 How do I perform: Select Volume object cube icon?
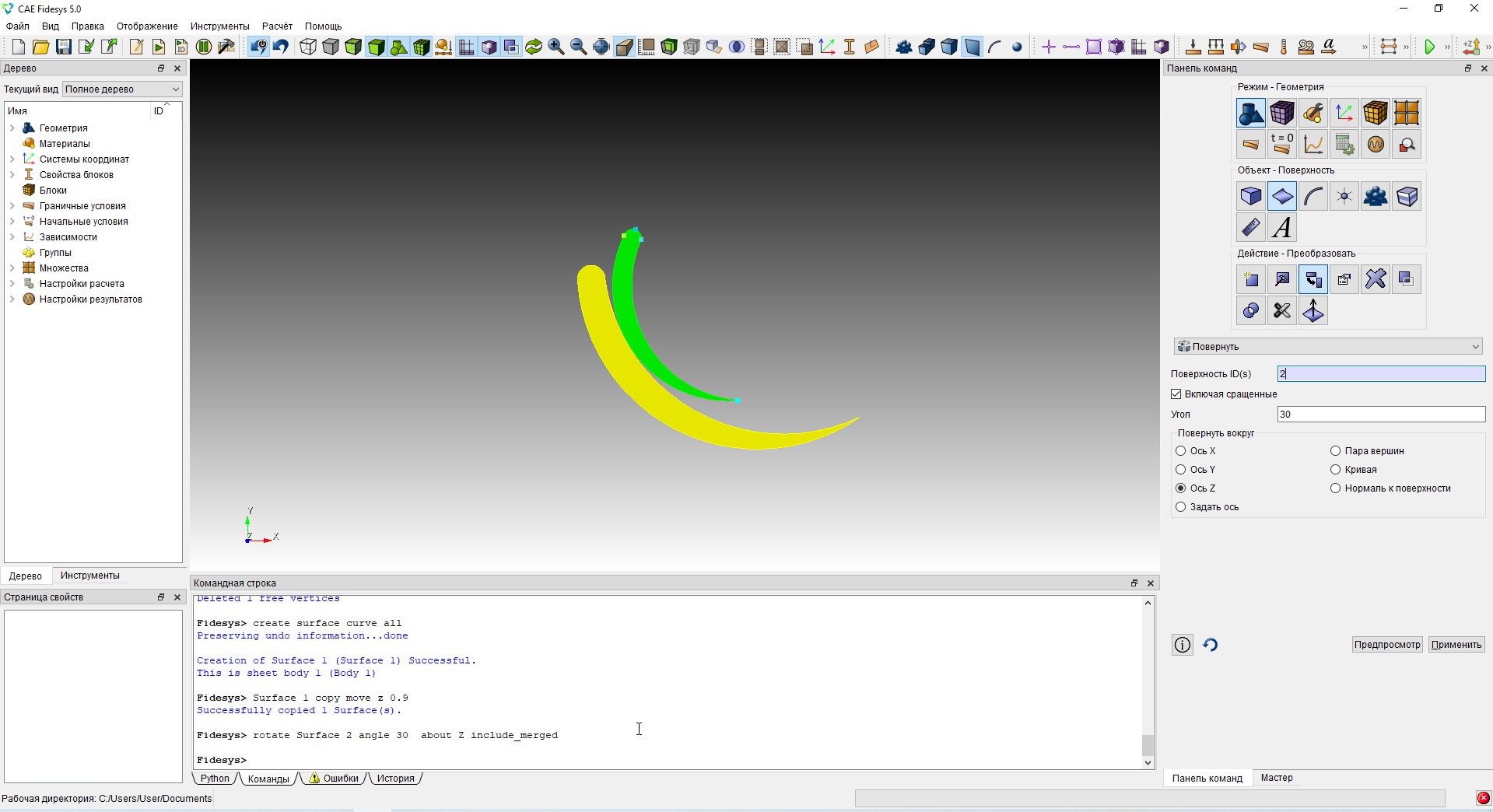[1251, 197]
